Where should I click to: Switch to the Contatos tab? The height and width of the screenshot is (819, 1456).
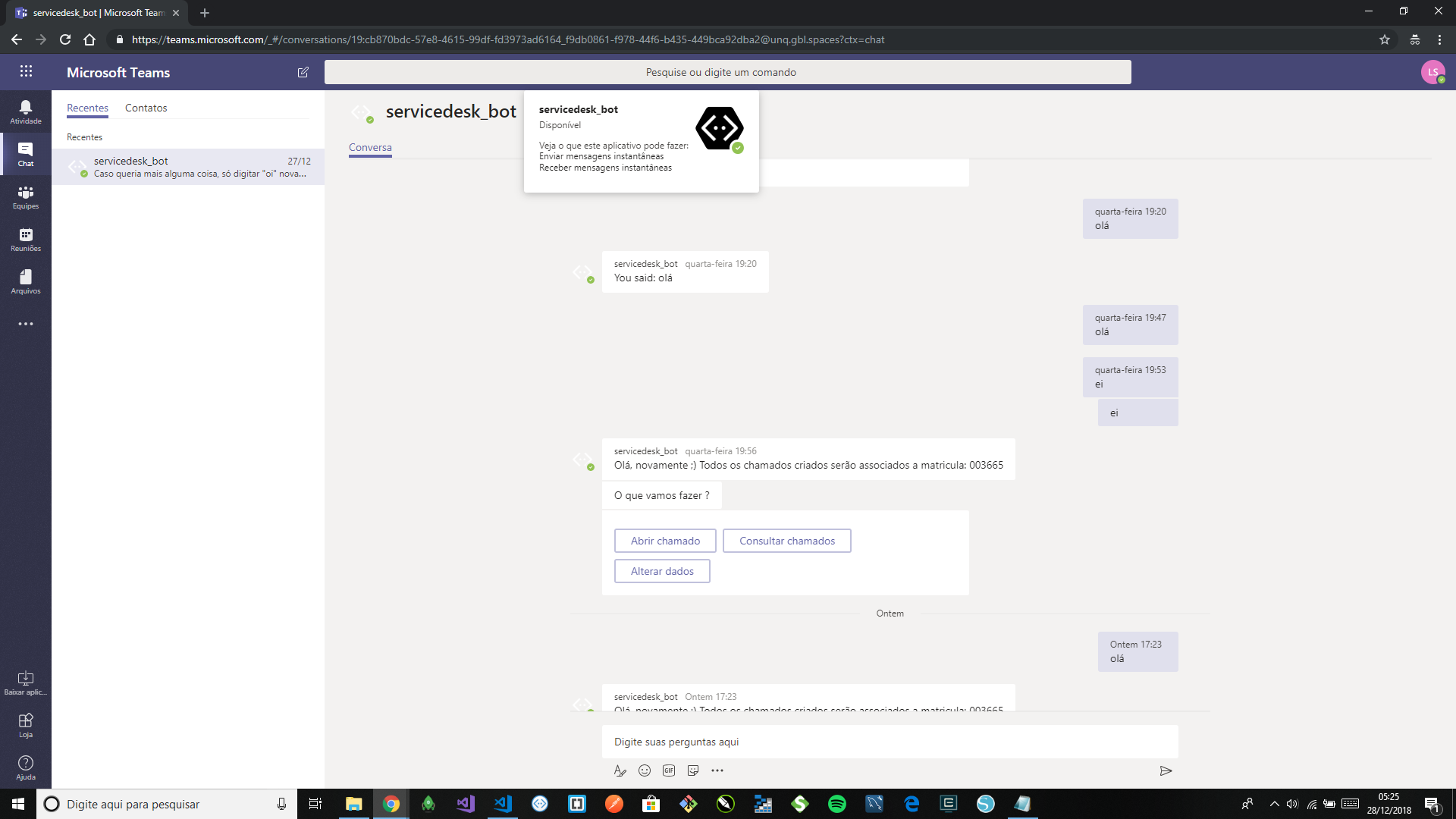click(x=146, y=108)
